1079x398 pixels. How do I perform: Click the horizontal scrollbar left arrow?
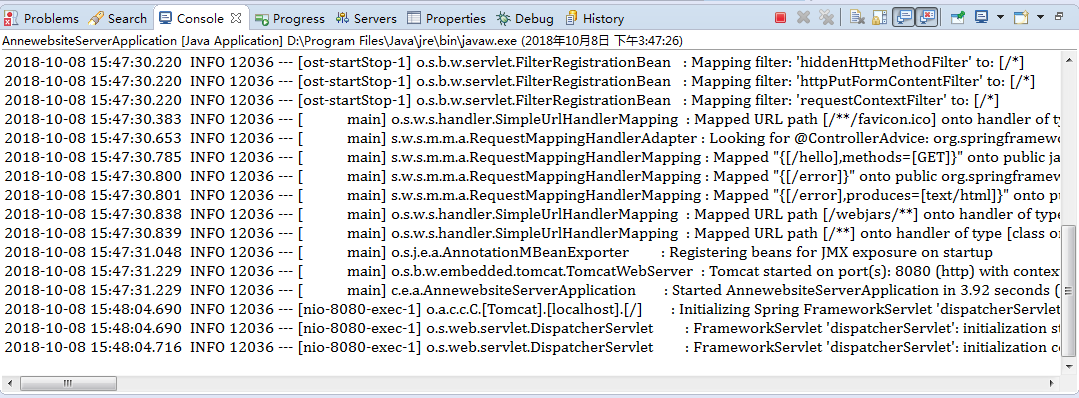click(x=10, y=383)
